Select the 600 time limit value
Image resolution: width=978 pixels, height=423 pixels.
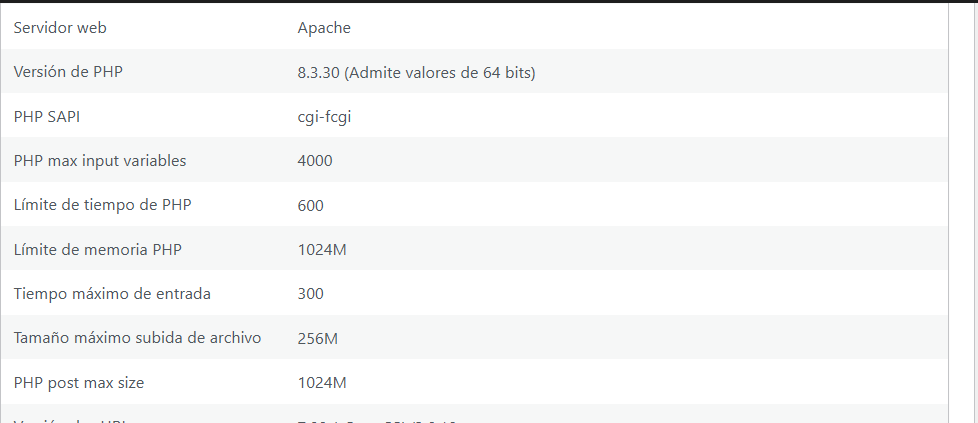point(311,205)
